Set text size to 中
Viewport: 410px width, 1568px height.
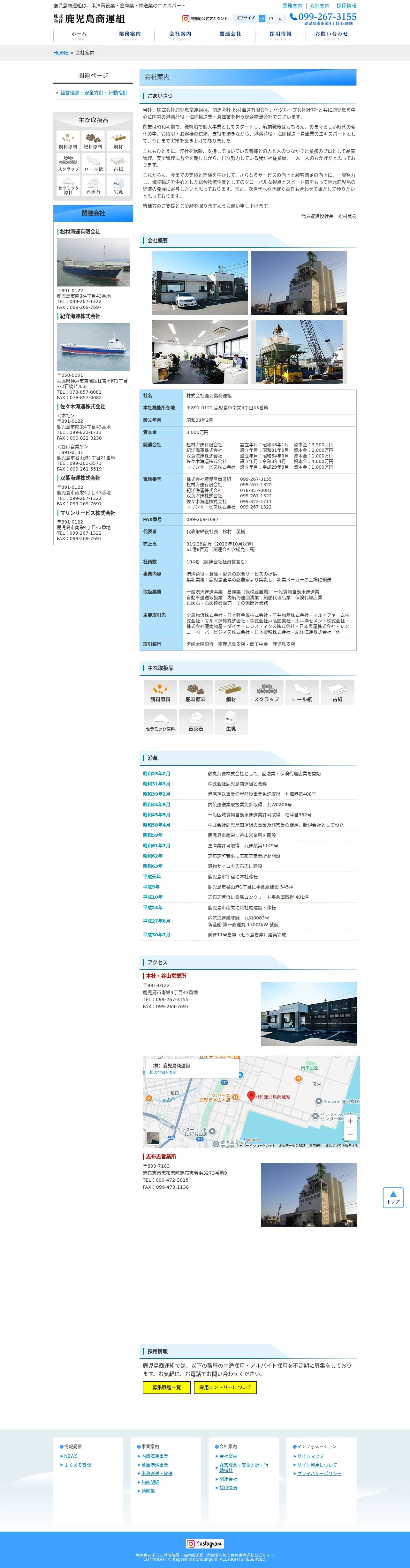[271, 19]
